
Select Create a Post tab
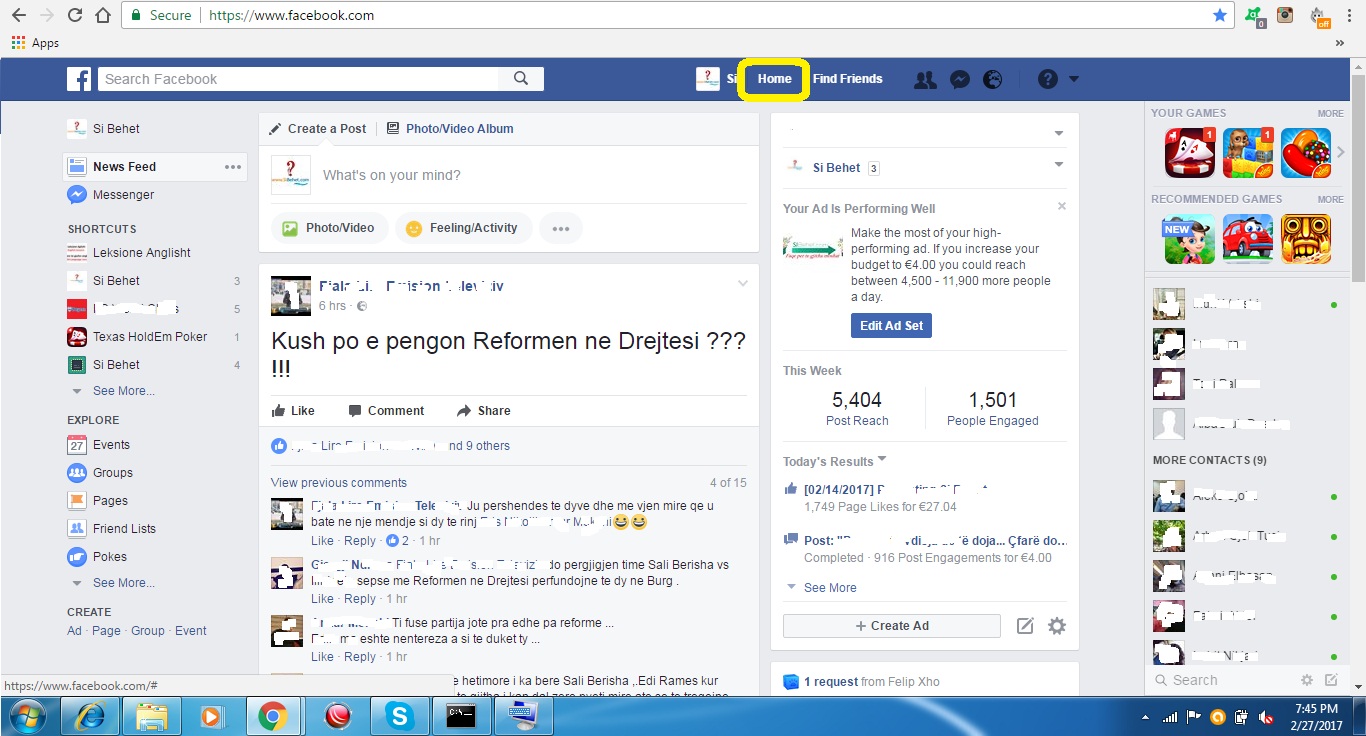[x=318, y=129]
